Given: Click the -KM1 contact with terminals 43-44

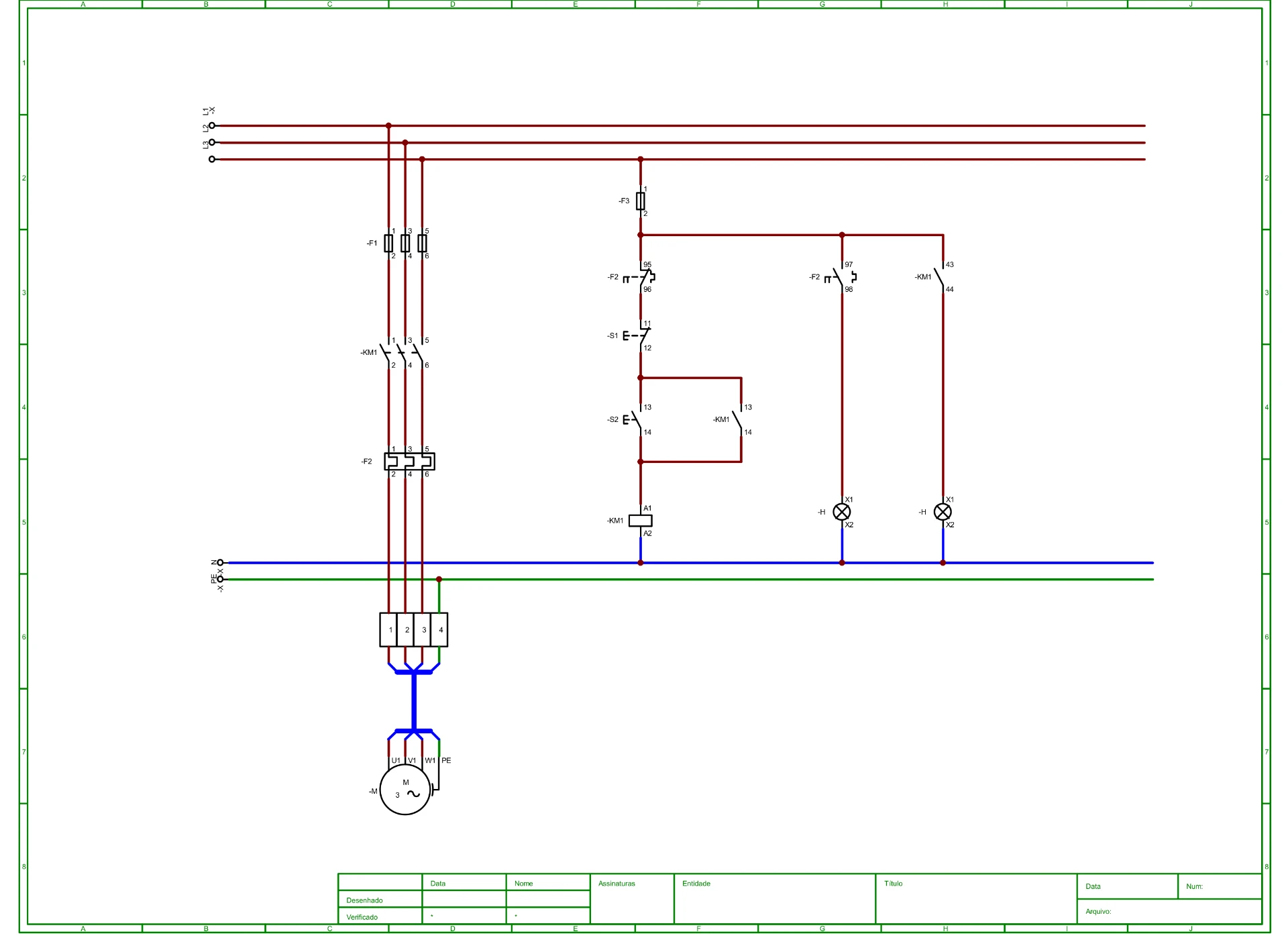Looking at the screenshot, I should coord(939,277).
